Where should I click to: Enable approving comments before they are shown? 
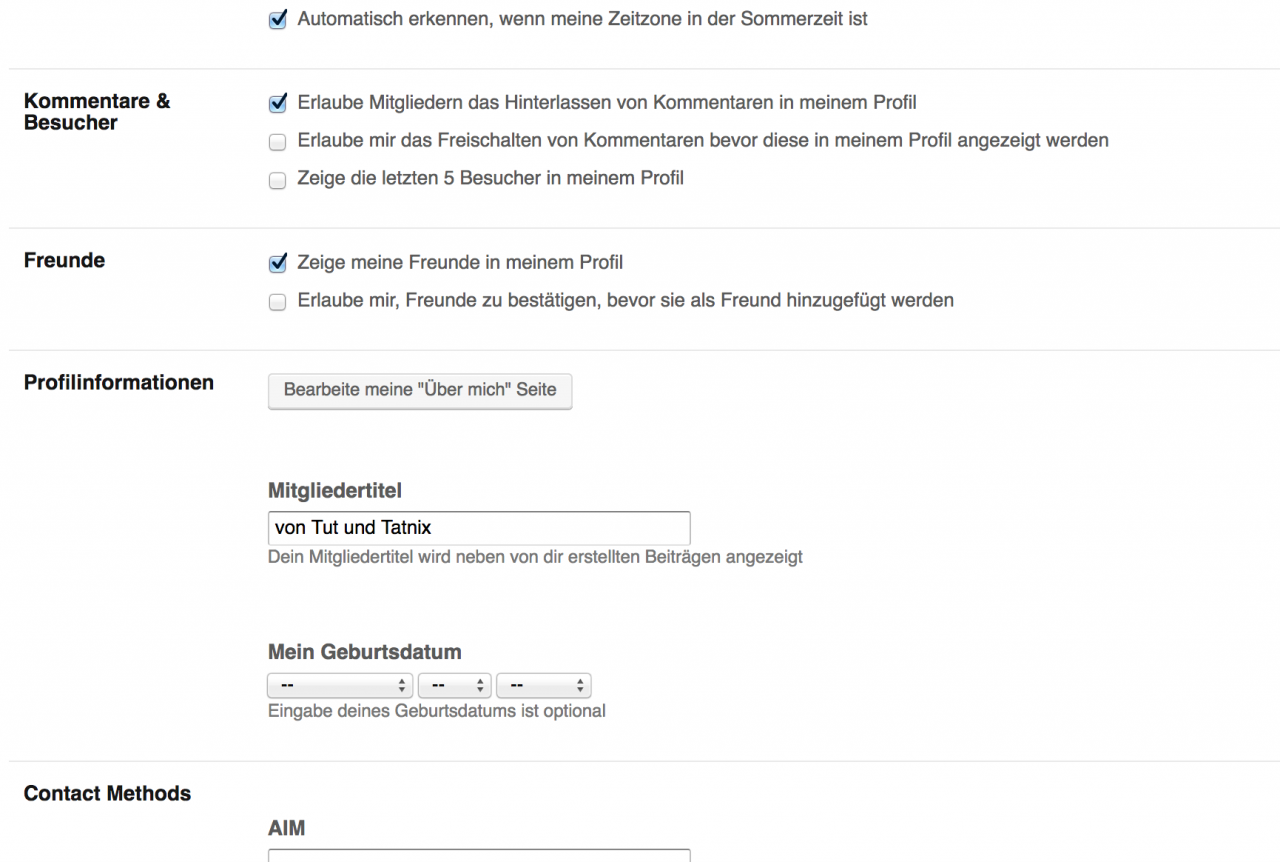tap(277, 141)
